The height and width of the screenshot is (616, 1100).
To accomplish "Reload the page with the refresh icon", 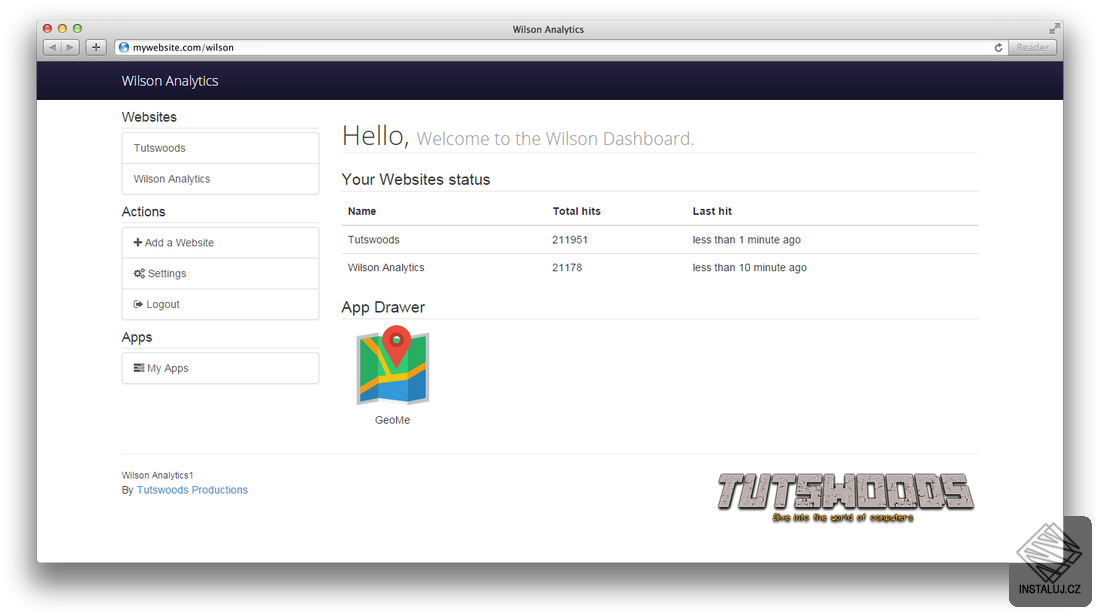I will (x=998, y=47).
